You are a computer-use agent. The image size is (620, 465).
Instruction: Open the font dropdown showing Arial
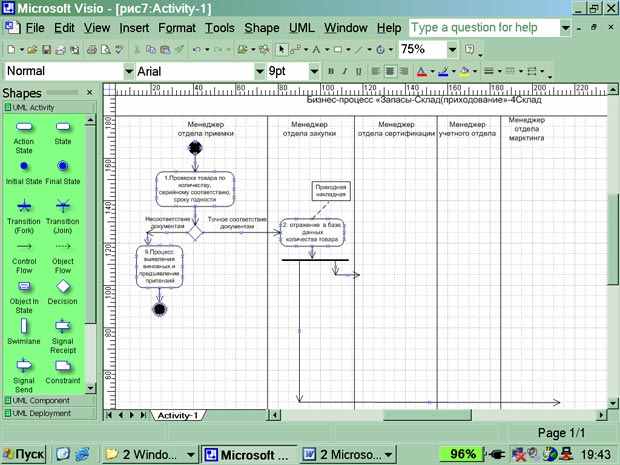click(259, 72)
